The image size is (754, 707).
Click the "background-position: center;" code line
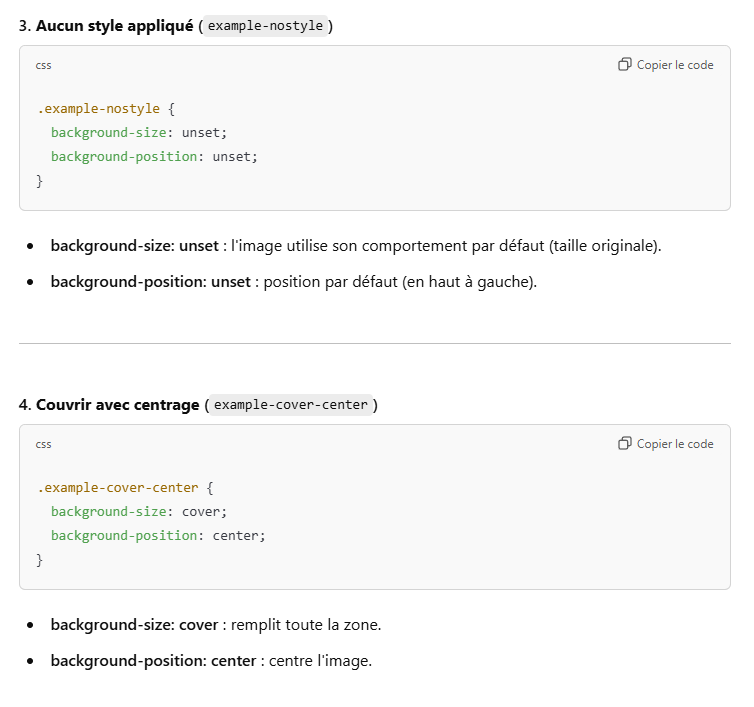click(x=158, y=535)
